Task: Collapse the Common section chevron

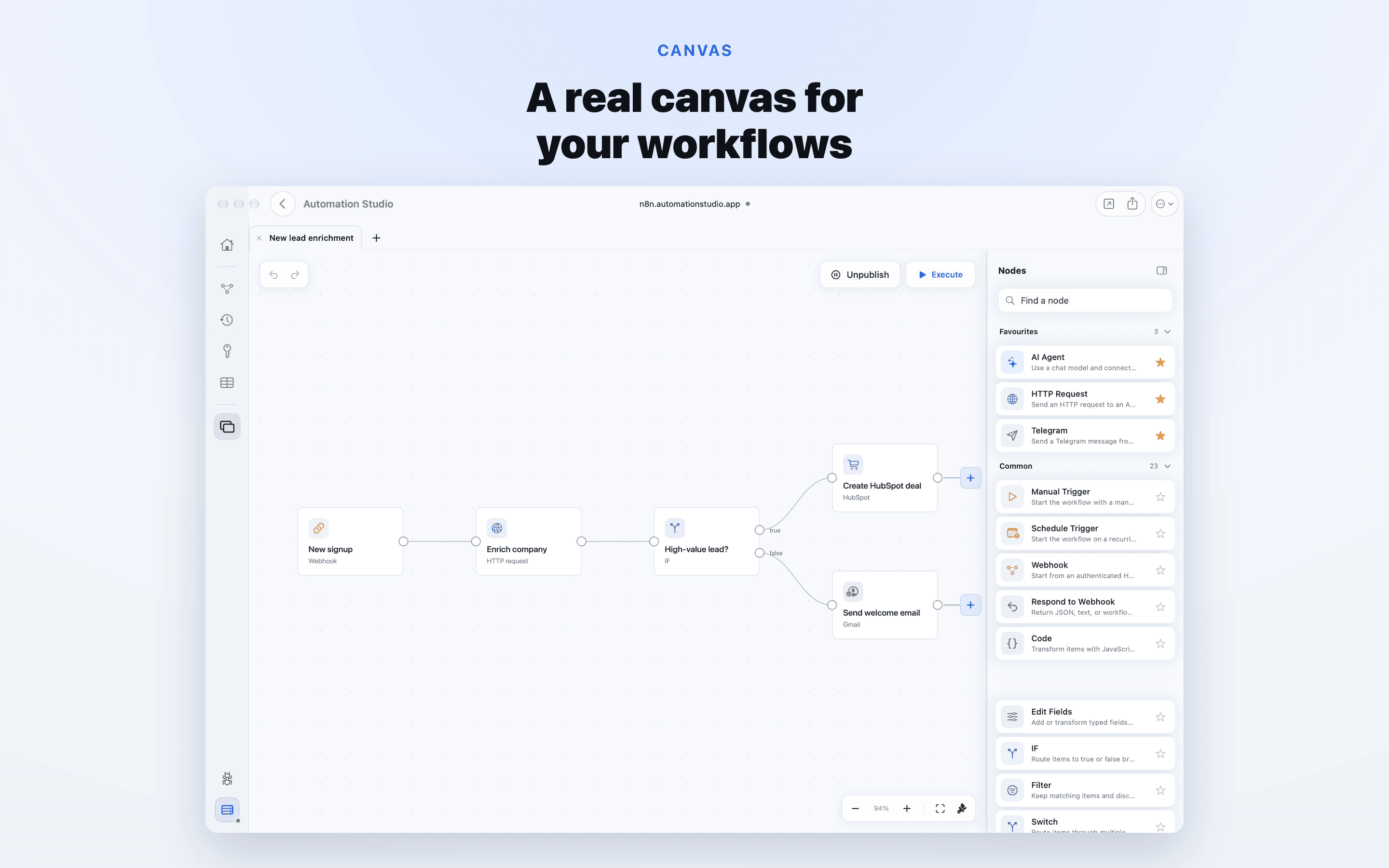Action: (1167, 466)
